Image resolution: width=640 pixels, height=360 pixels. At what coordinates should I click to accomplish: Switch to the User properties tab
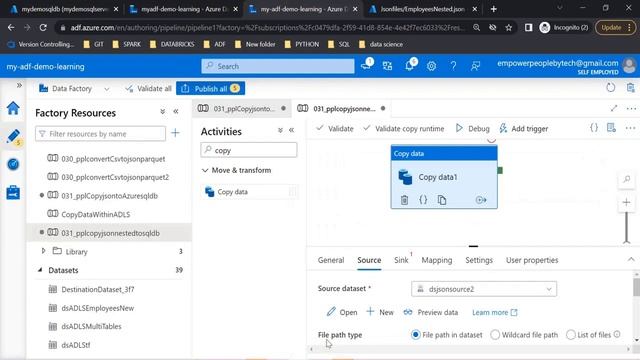pos(532,260)
